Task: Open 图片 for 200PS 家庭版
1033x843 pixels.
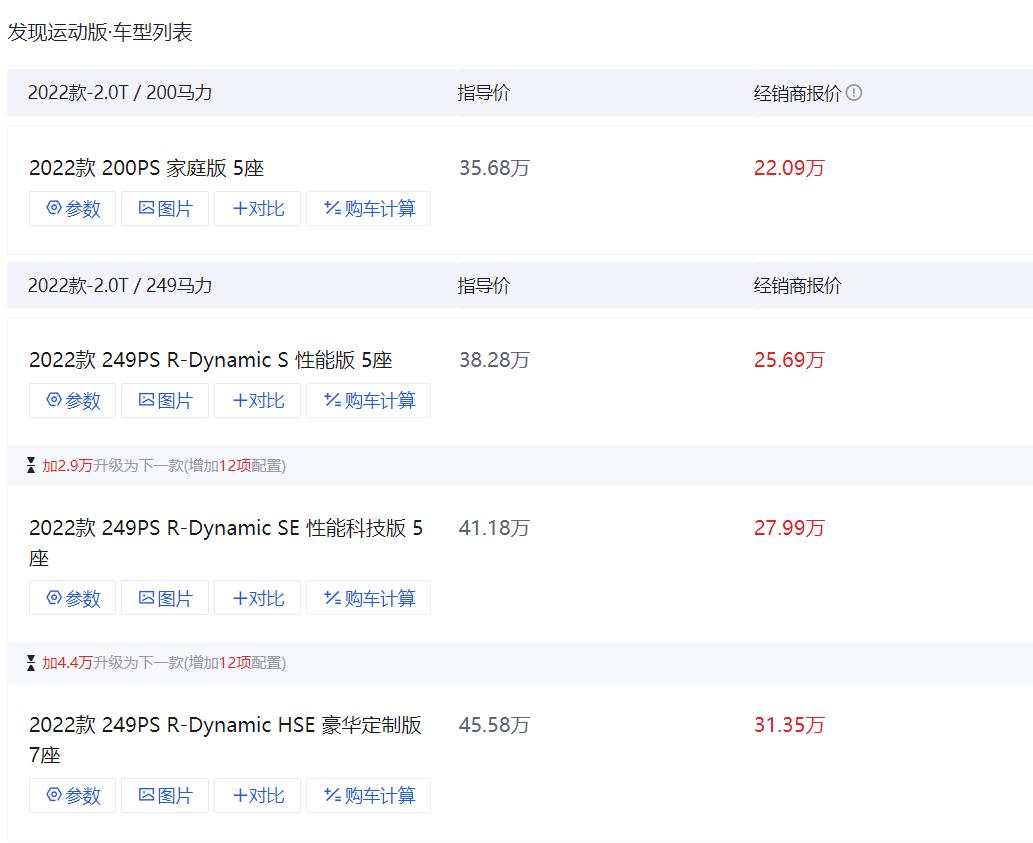Action: 164,208
